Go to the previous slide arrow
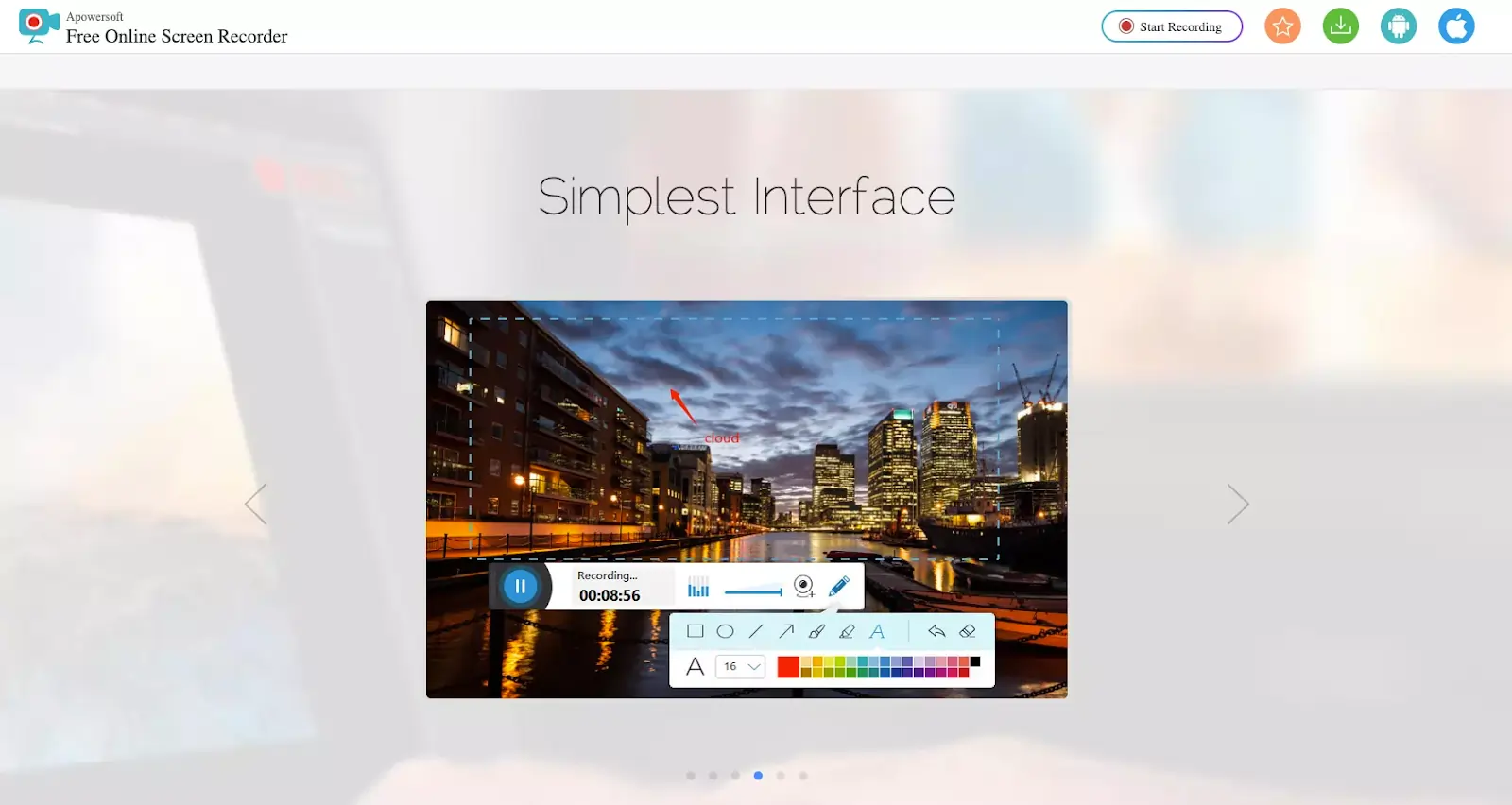1512x805 pixels. 255,505
